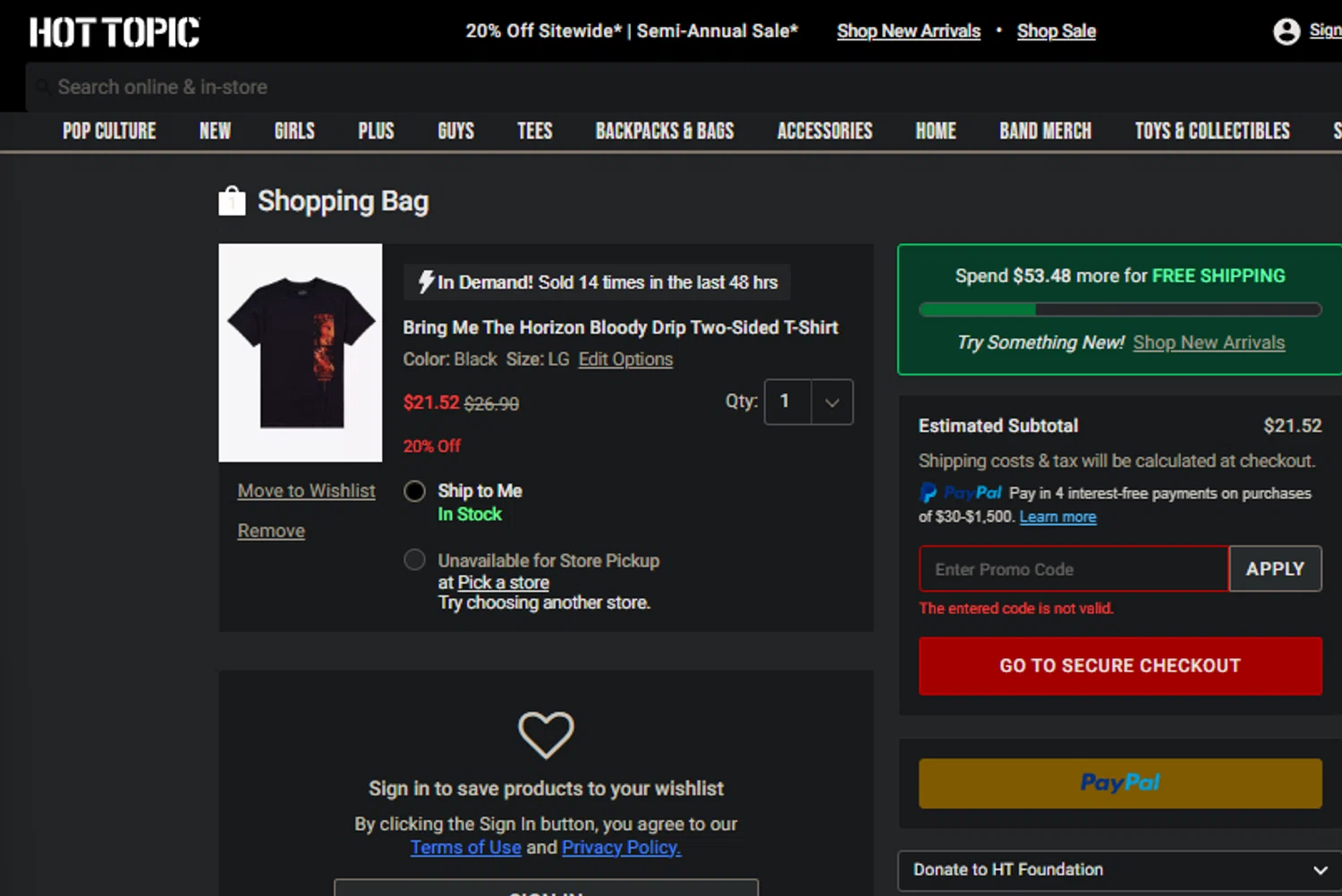Click the shopping bag icon beside the heading
This screenshot has width=1342, height=896.
pos(232,201)
